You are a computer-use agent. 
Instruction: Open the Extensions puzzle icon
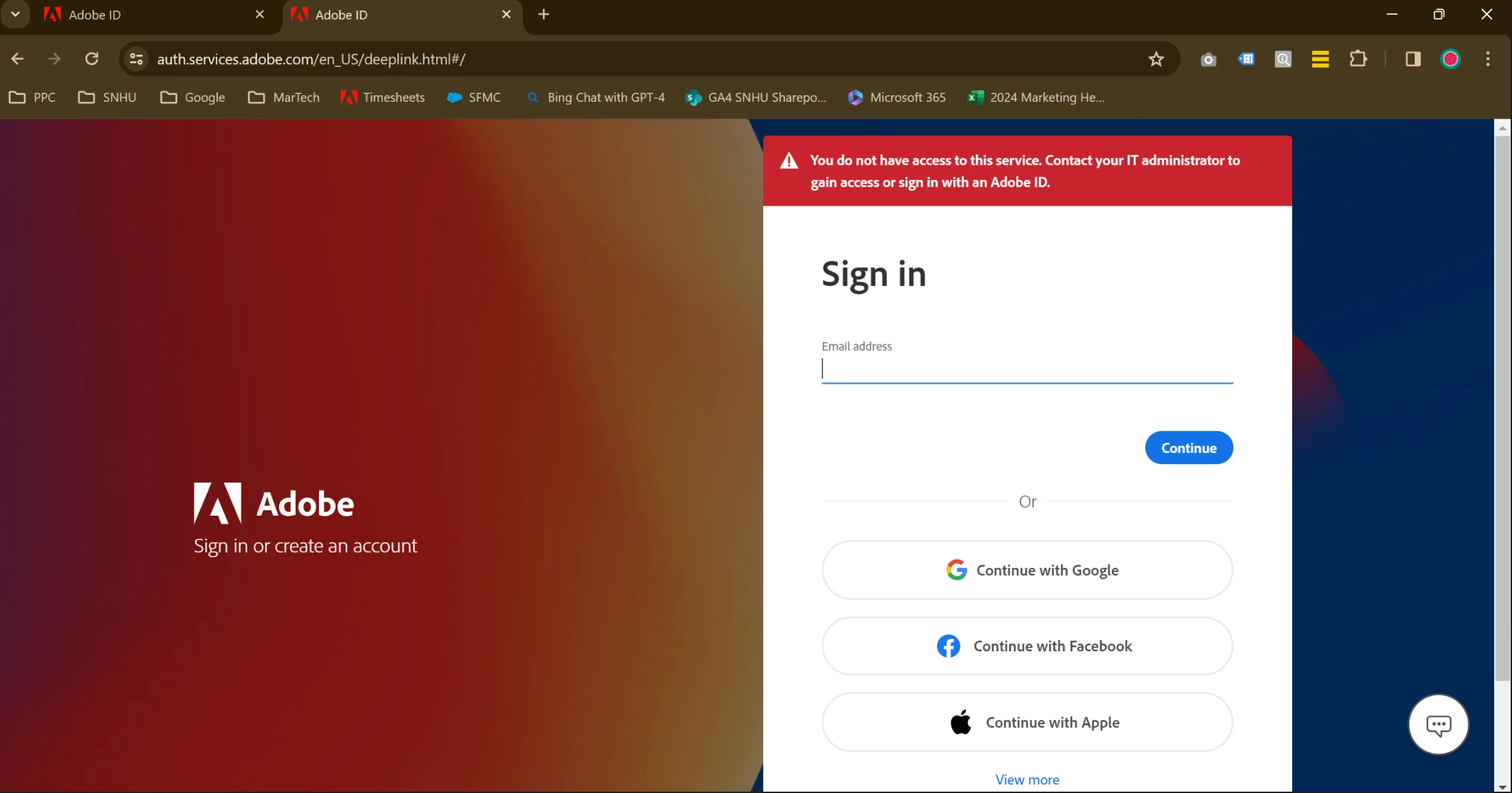(x=1358, y=59)
